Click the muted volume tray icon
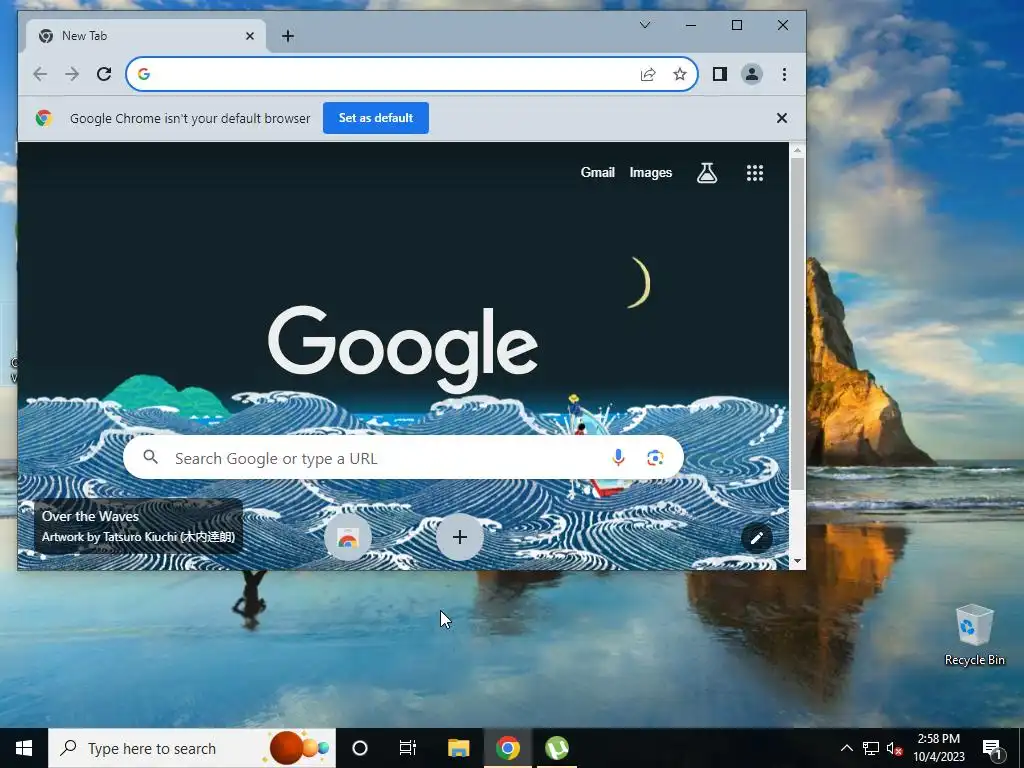 pos(894,748)
